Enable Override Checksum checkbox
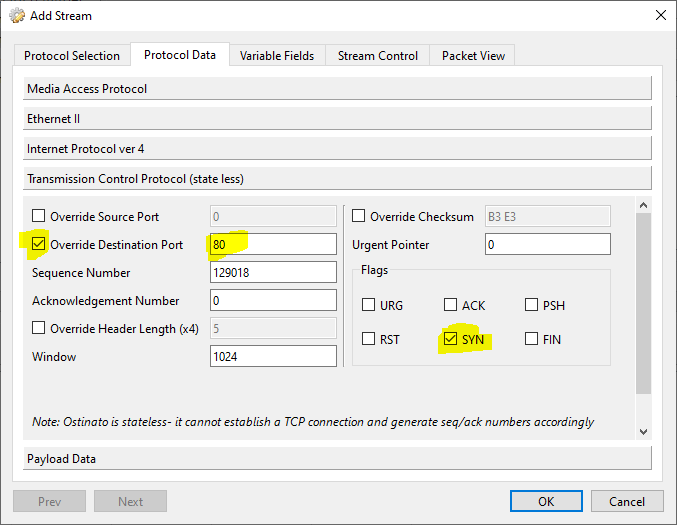Screen dimensions: 677x525 (x=358, y=215)
